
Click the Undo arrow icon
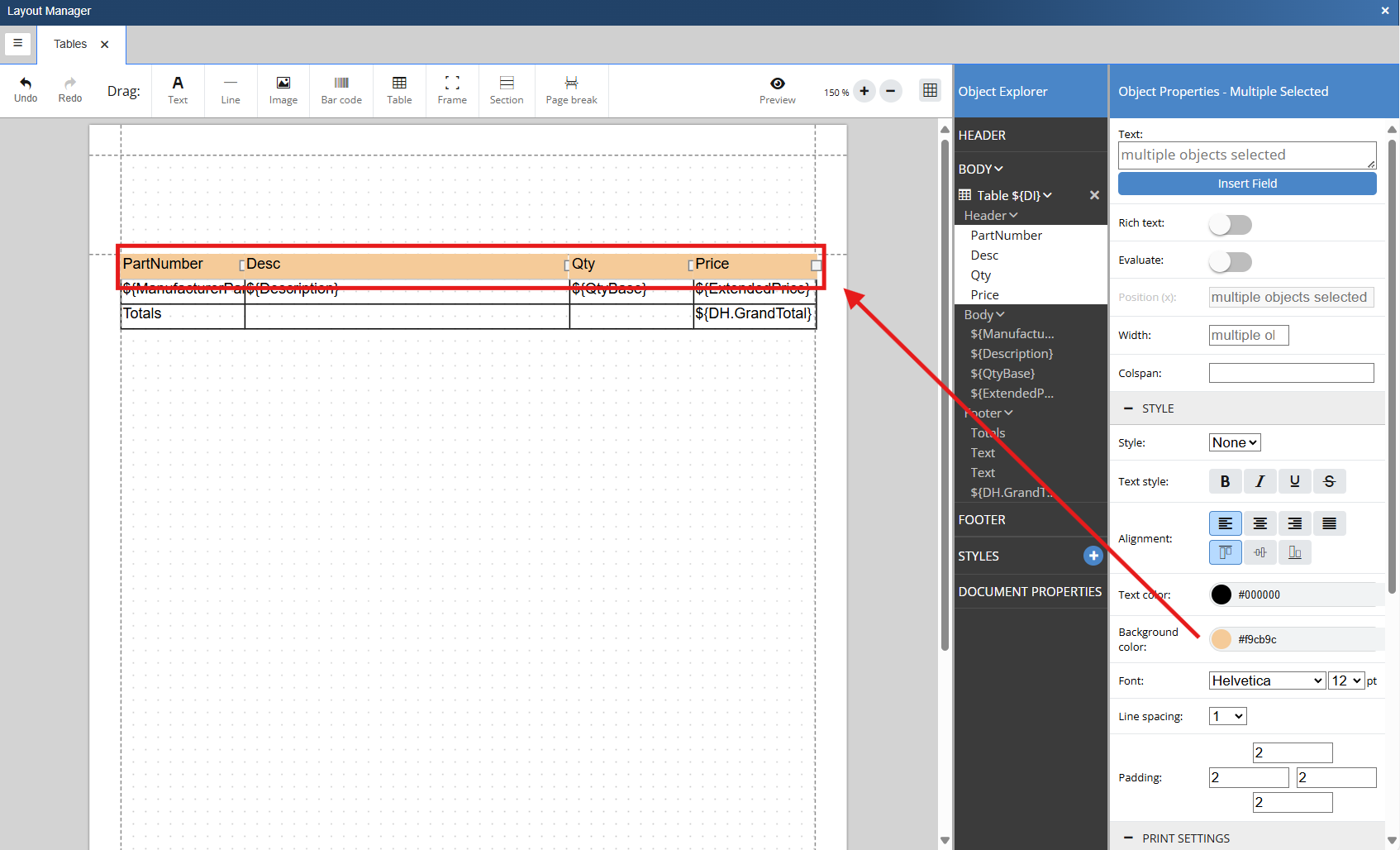click(x=26, y=83)
